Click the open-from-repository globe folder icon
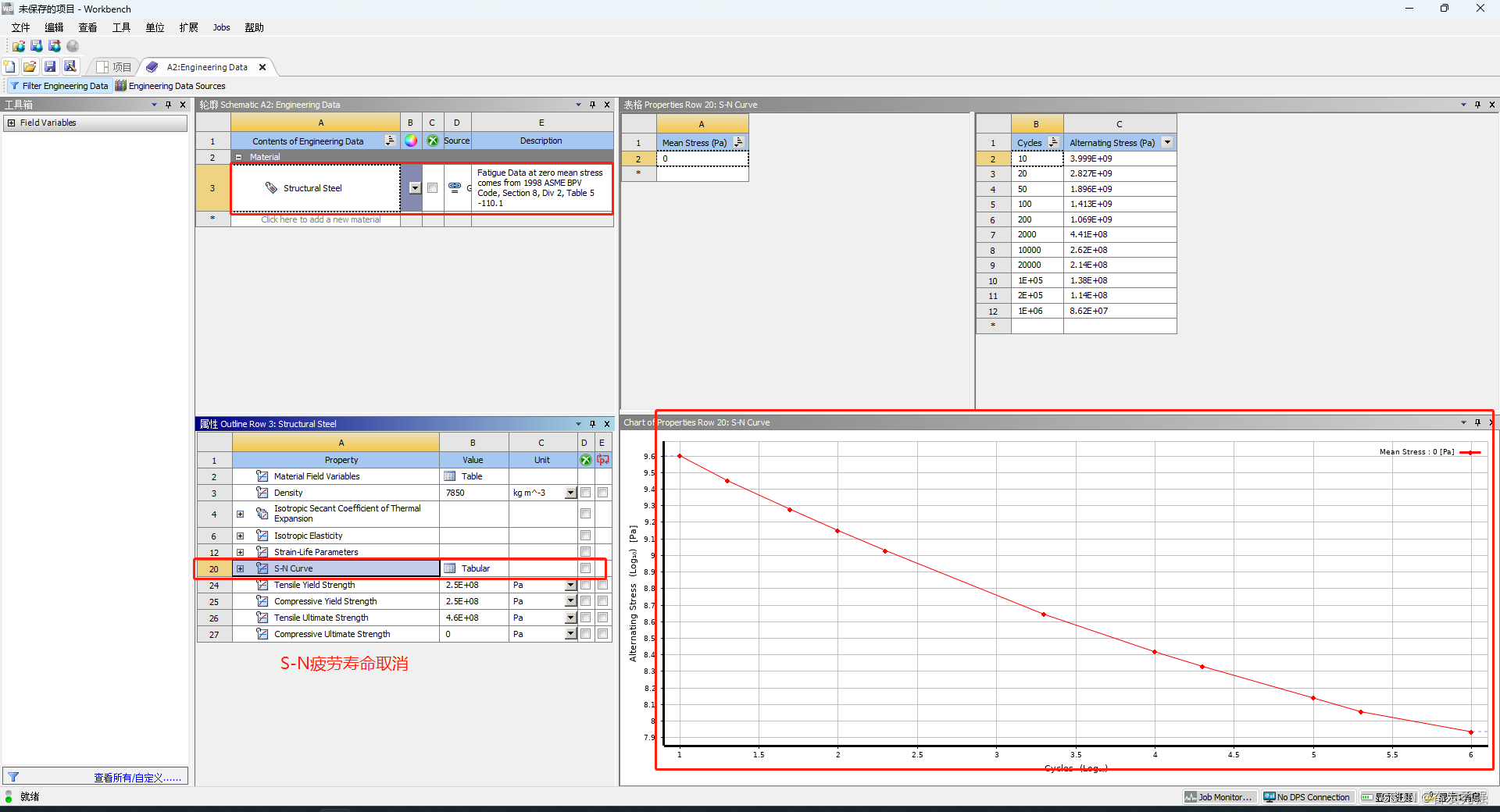The image size is (1500, 812). [x=18, y=46]
